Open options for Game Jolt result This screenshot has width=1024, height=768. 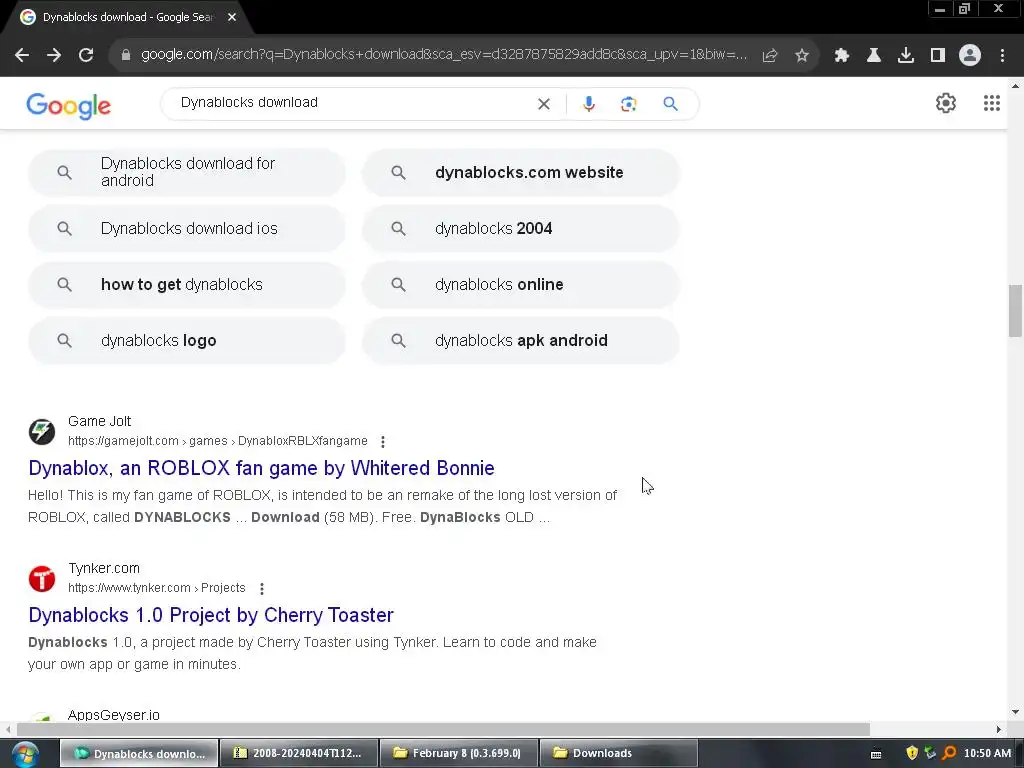click(383, 442)
